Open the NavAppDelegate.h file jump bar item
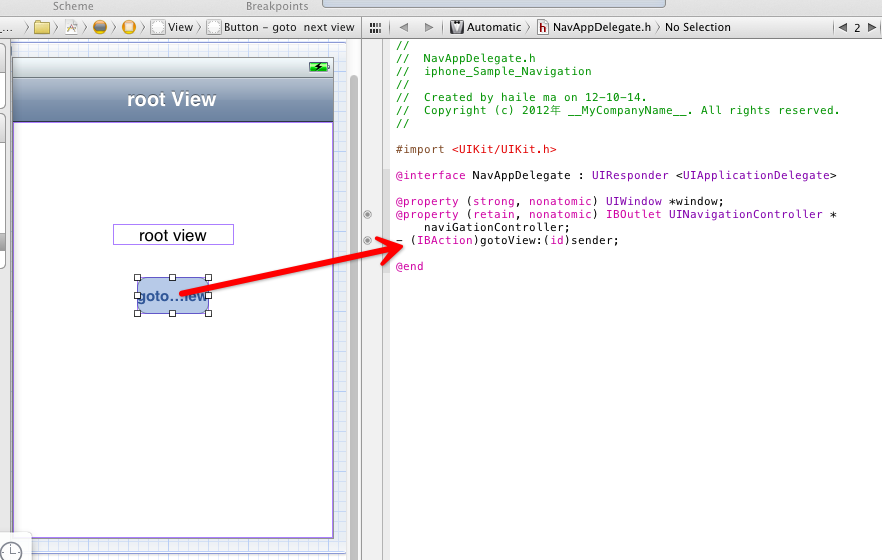 [594, 27]
